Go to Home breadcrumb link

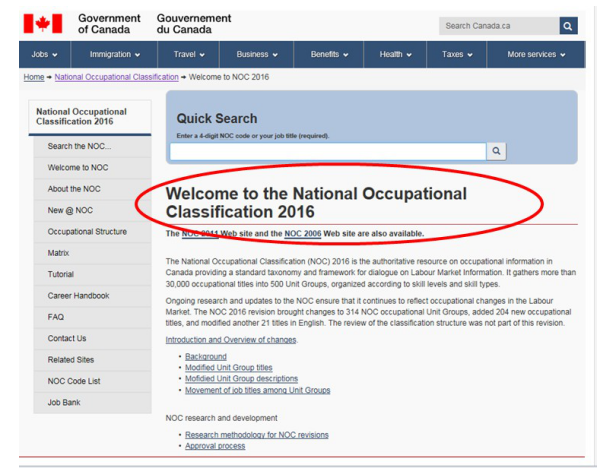click(34, 77)
